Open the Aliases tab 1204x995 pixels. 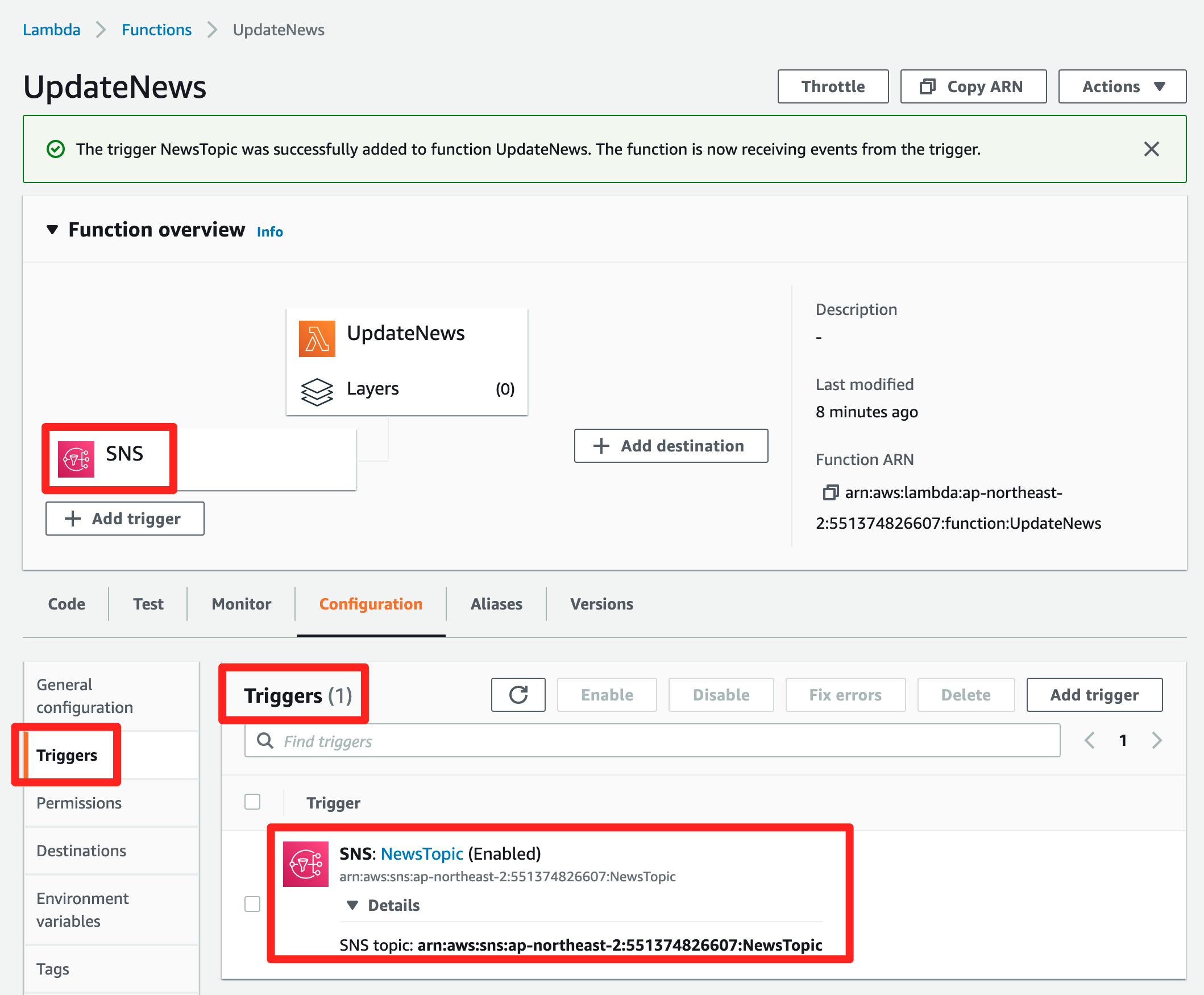pos(496,603)
